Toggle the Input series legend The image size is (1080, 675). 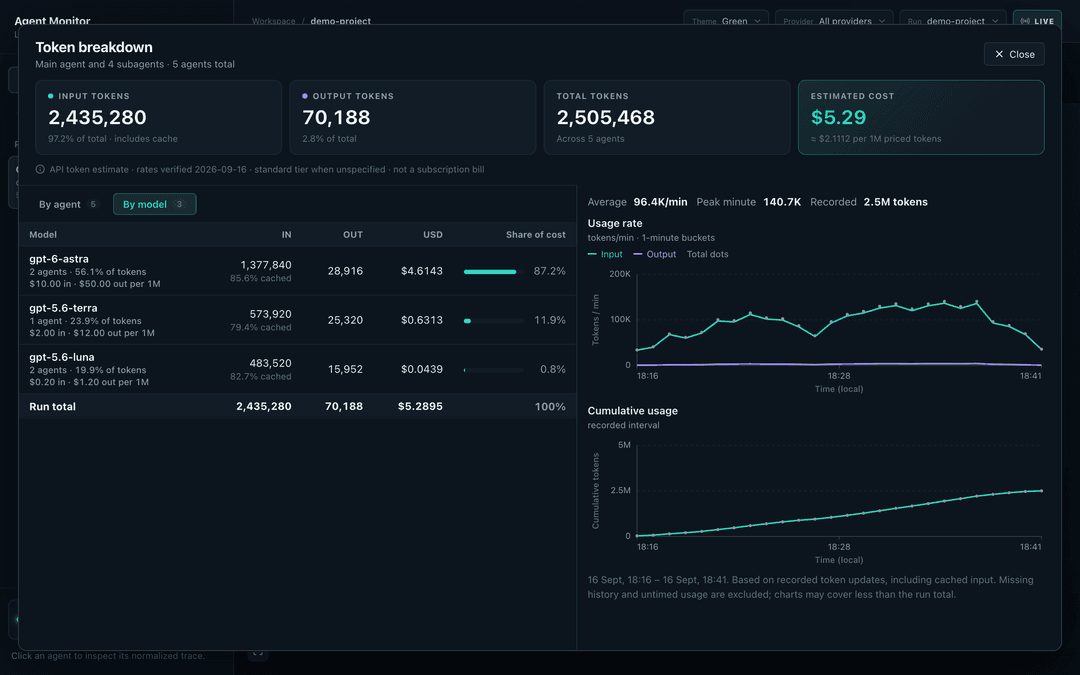(605, 254)
